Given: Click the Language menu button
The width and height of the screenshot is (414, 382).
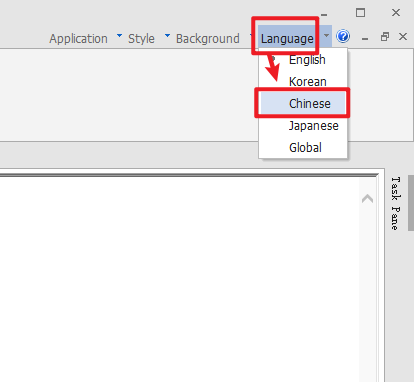Looking at the screenshot, I should tap(287, 39).
